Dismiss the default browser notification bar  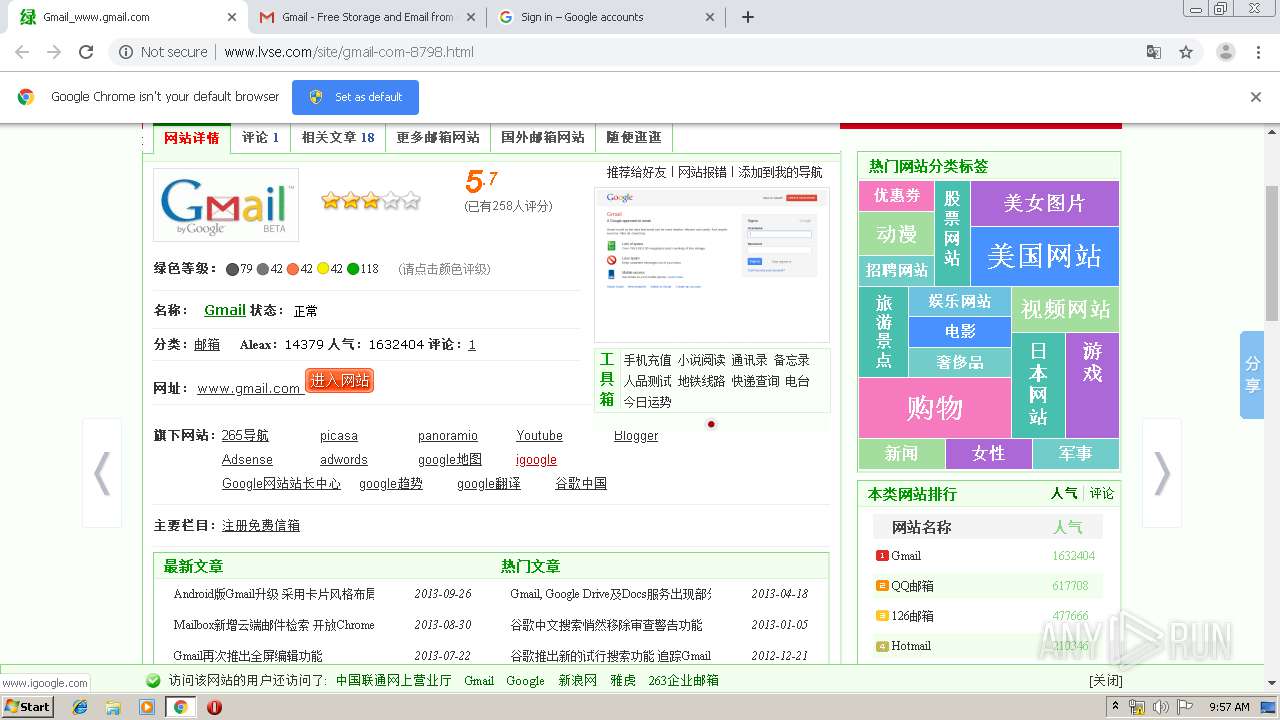(x=1256, y=97)
